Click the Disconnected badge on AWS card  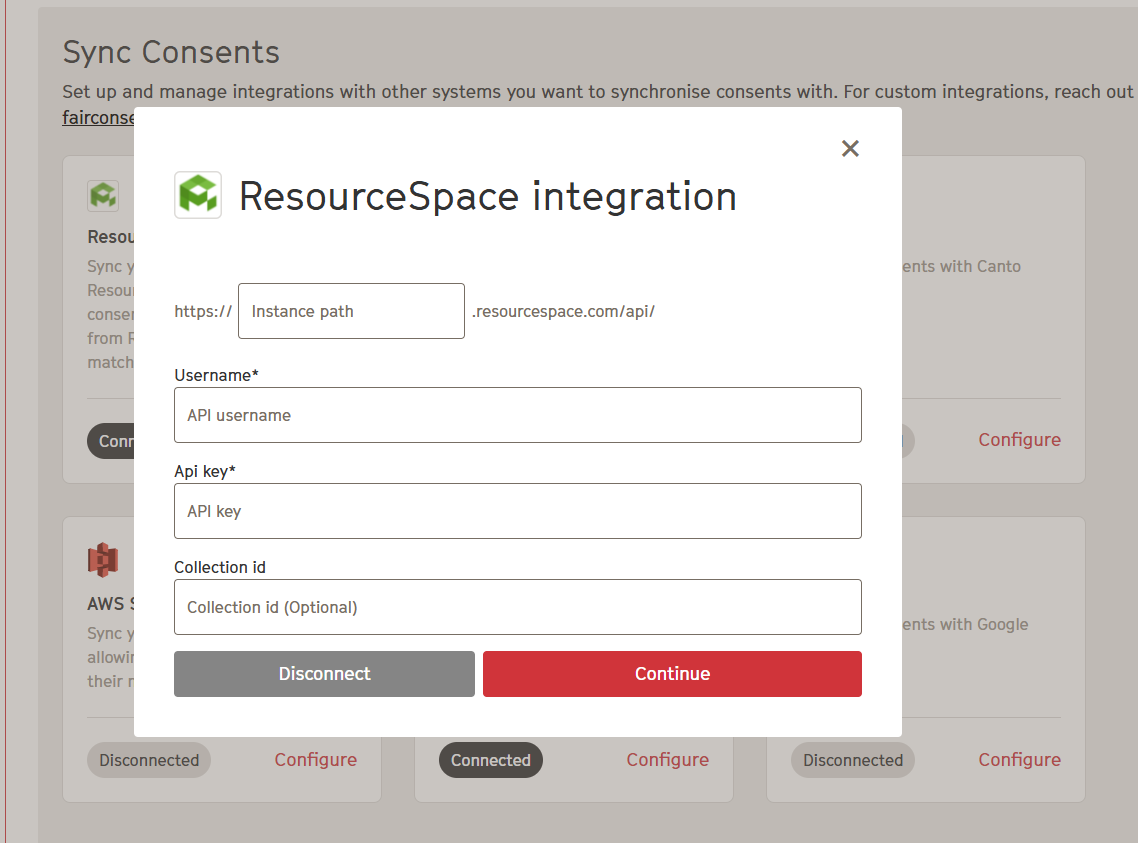click(x=149, y=760)
